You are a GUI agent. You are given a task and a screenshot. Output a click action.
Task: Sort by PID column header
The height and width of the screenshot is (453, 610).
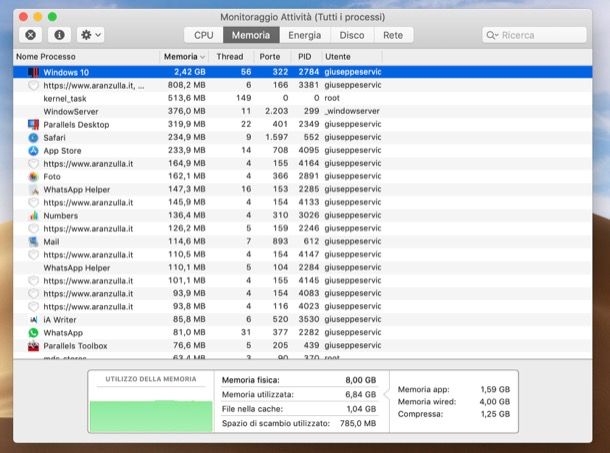point(305,56)
